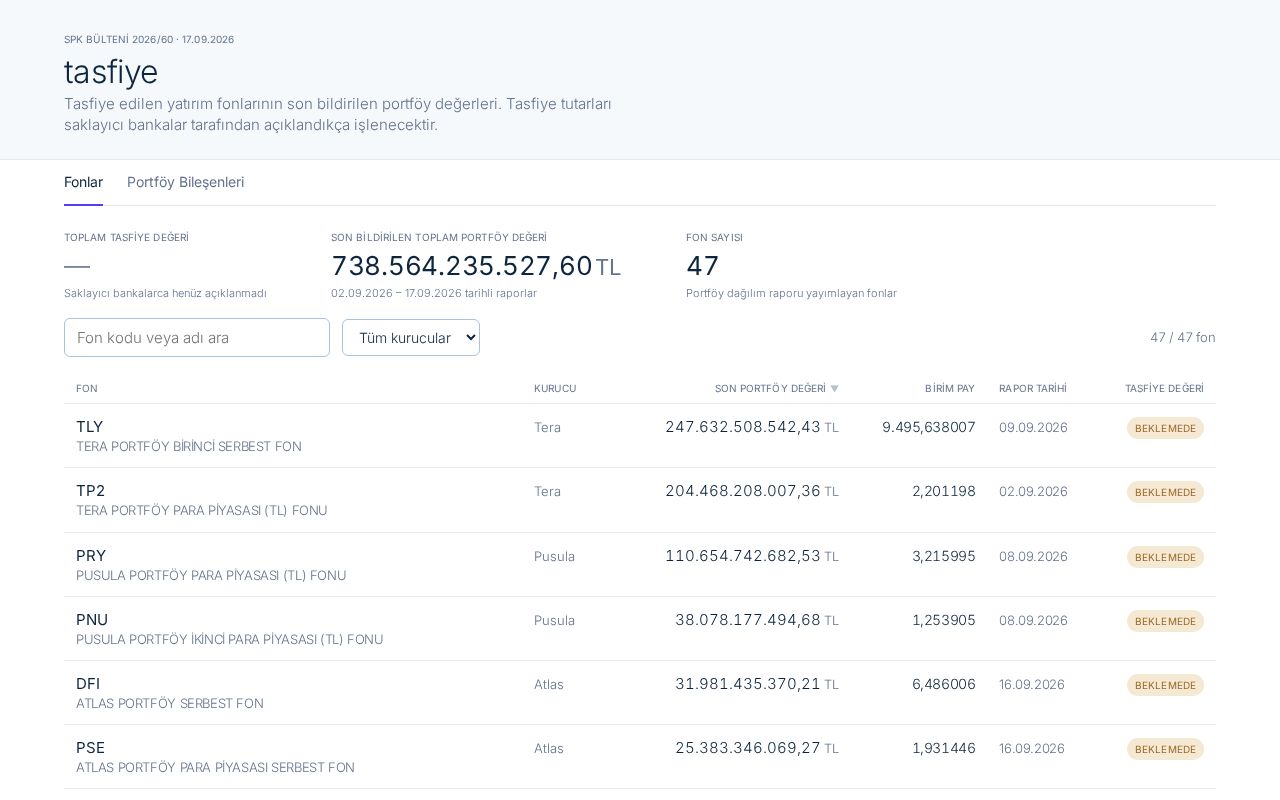The image size is (1280, 800).
Task: Select the PSE fund code
Action: [91, 748]
